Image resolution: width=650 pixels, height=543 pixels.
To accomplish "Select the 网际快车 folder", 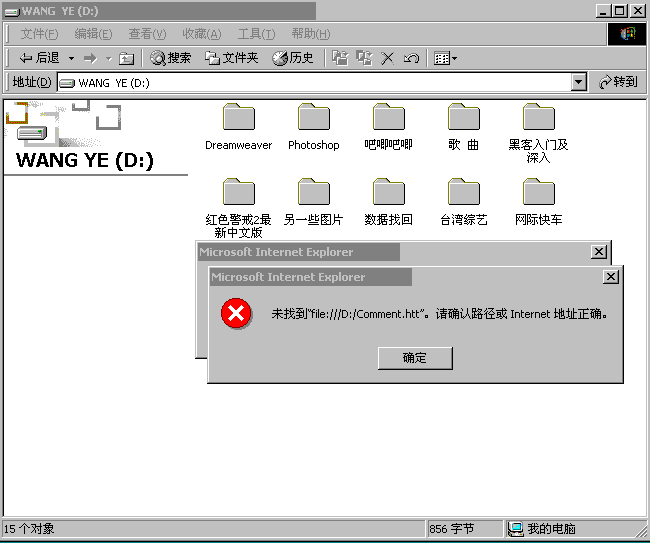I will pos(538,202).
